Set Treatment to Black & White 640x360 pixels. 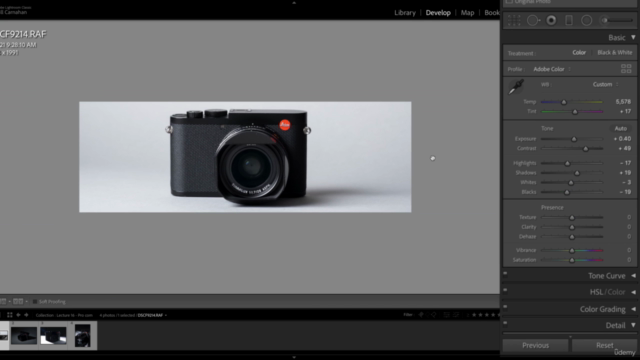[x=615, y=53]
